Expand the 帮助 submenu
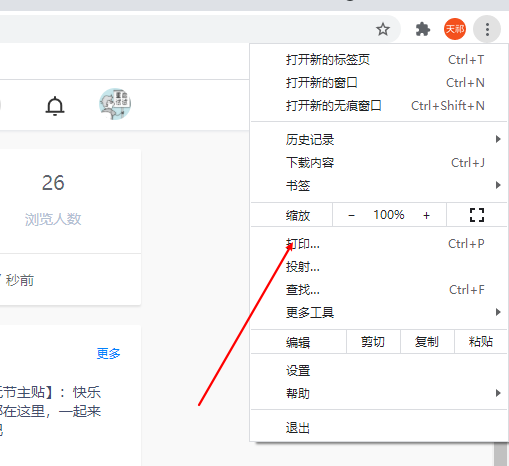Viewport: 509px width, 466px height. click(x=379, y=393)
